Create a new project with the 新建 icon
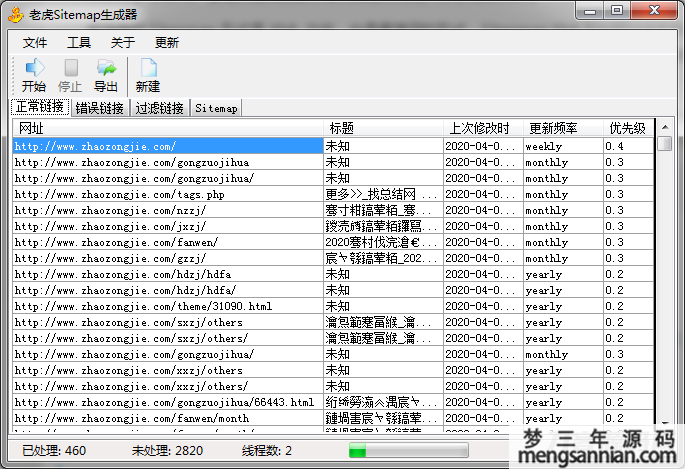Viewport: 685px width, 469px height. (x=148, y=76)
